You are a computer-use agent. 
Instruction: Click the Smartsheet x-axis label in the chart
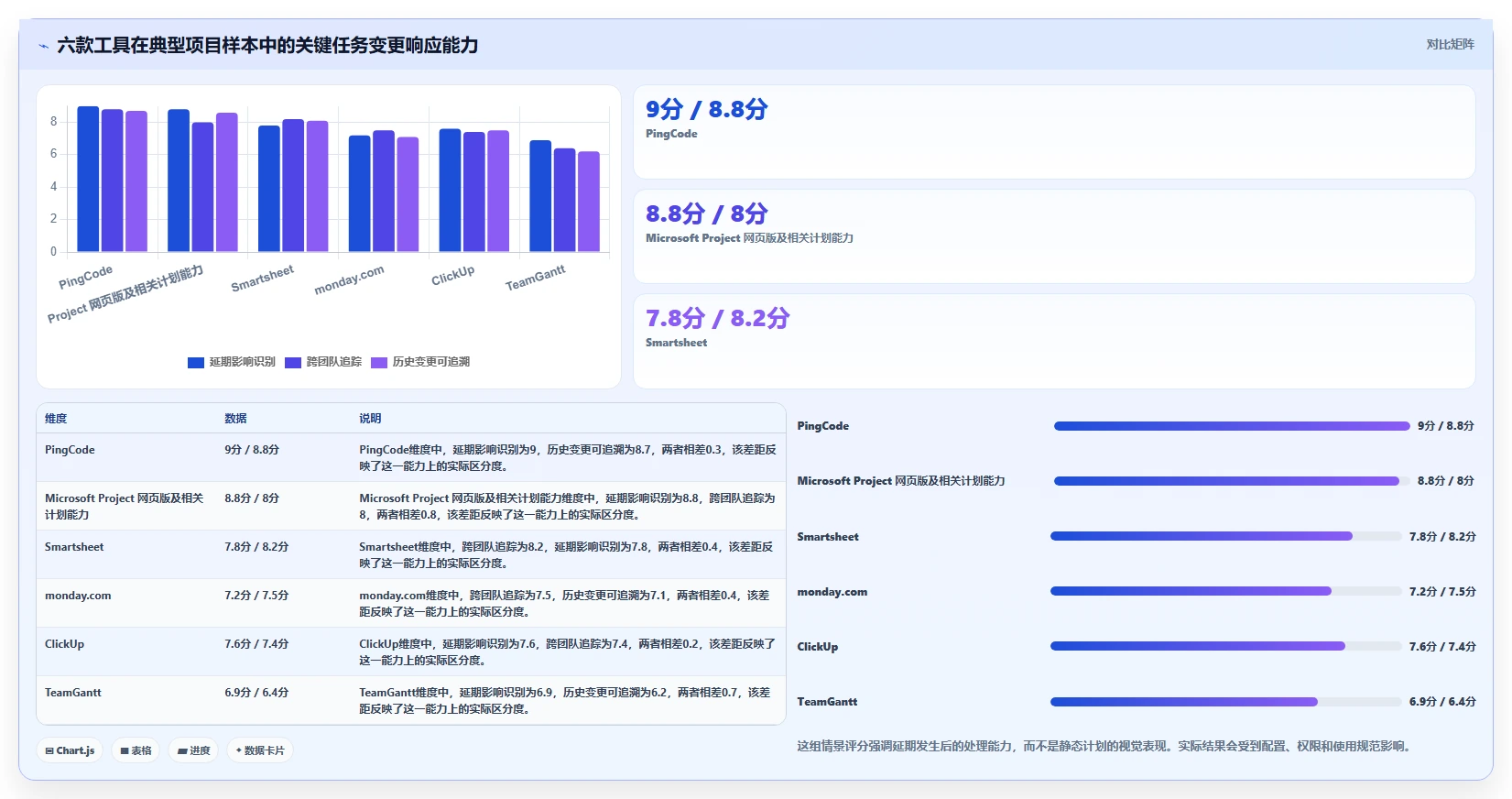coord(263,279)
